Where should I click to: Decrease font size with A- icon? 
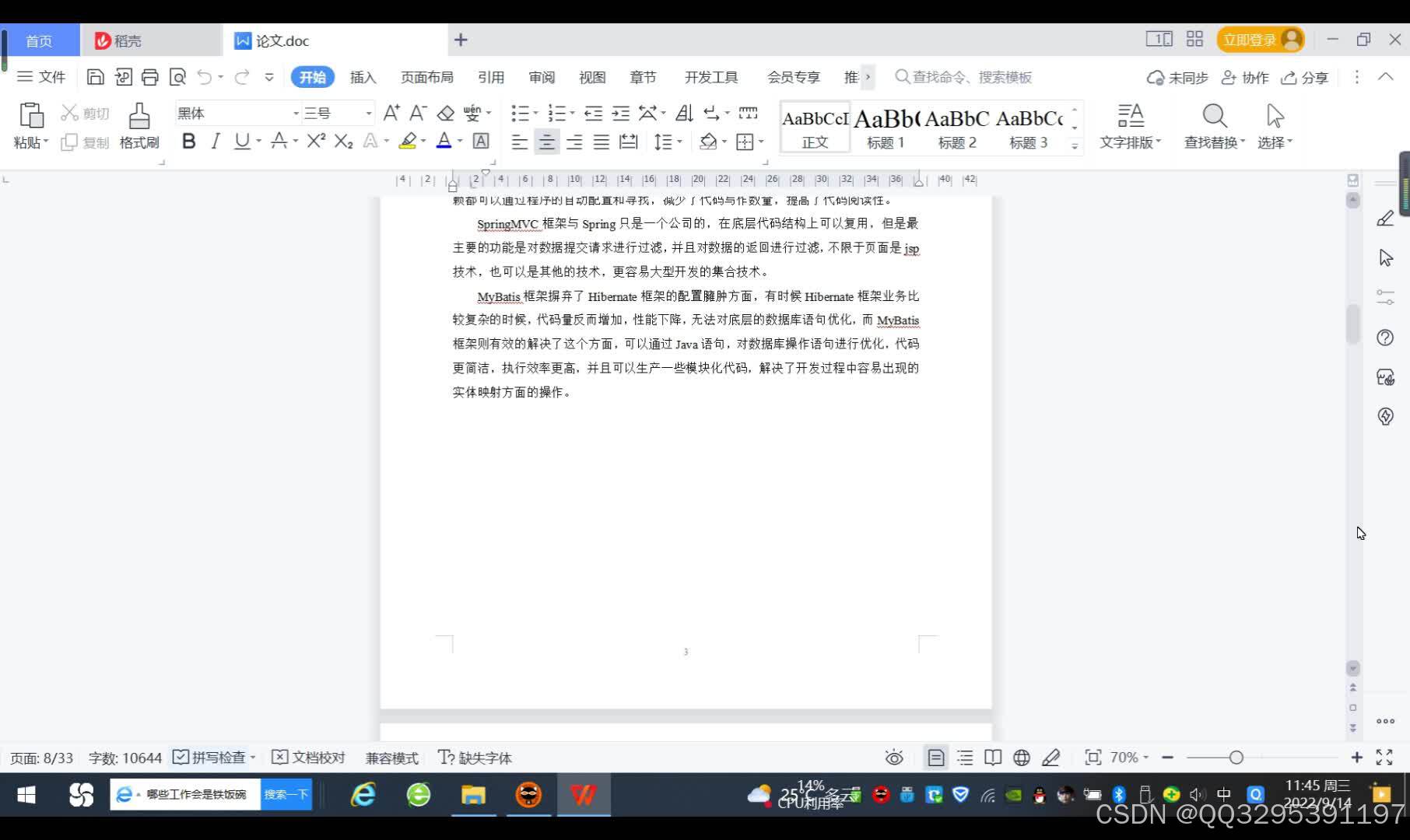[418, 114]
